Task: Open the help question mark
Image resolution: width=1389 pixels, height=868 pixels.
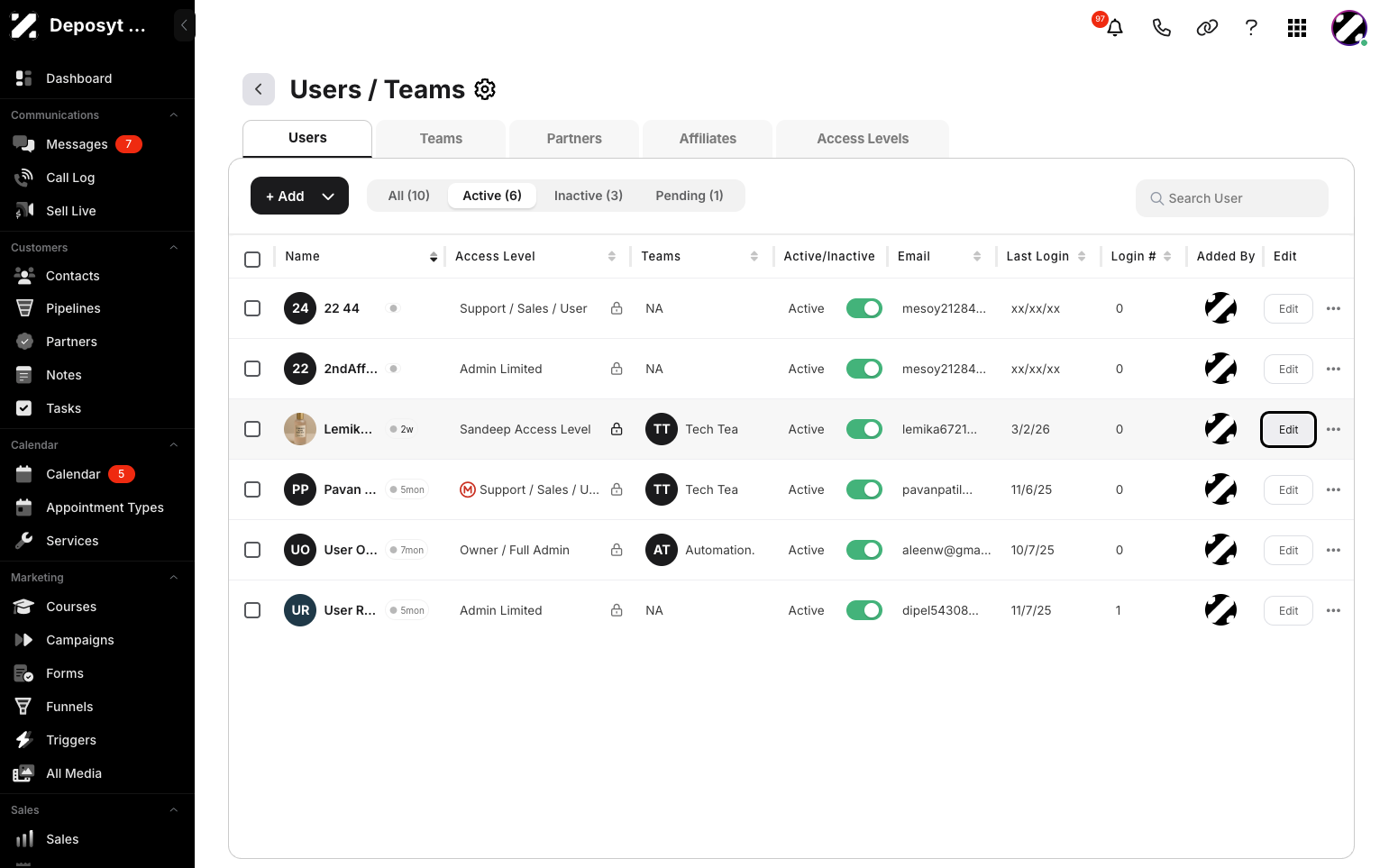Action: 1251,27
